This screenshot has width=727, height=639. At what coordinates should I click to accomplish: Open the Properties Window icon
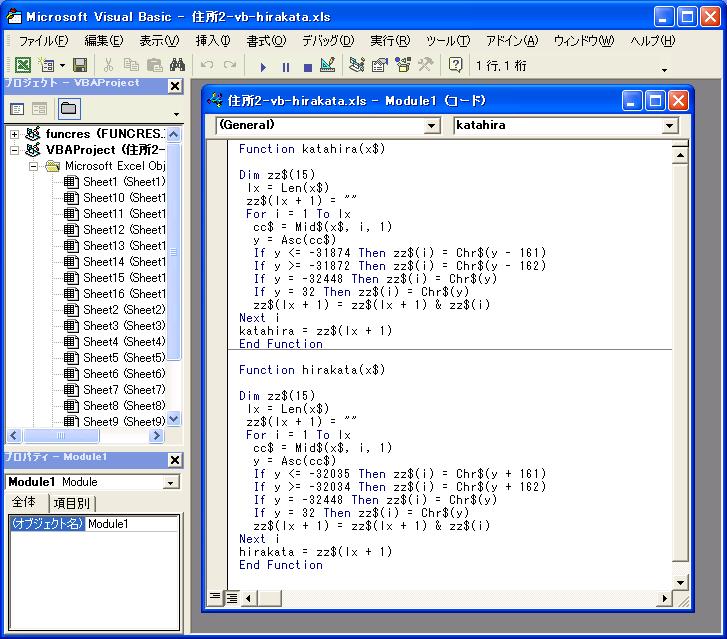coord(380,65)
